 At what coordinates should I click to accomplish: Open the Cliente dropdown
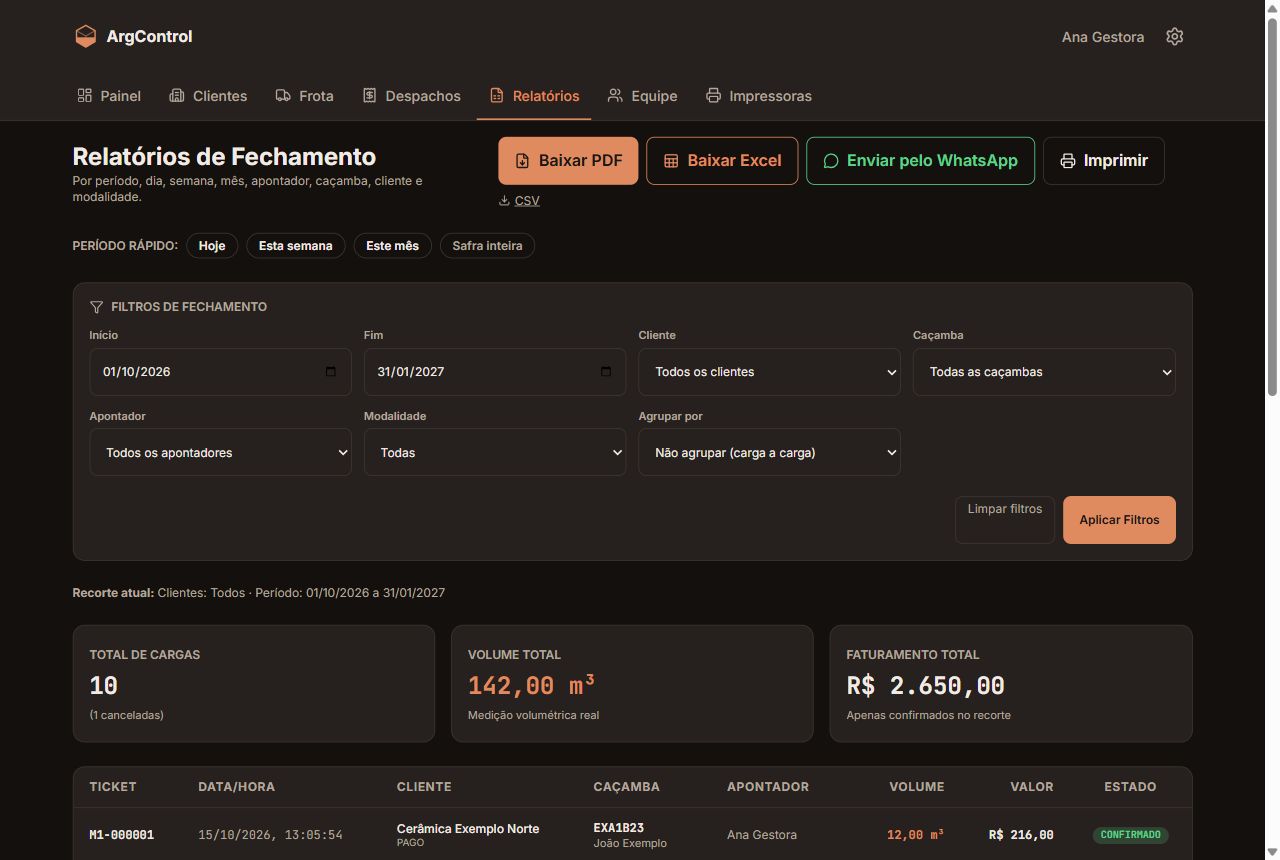[x=769, y=372]
